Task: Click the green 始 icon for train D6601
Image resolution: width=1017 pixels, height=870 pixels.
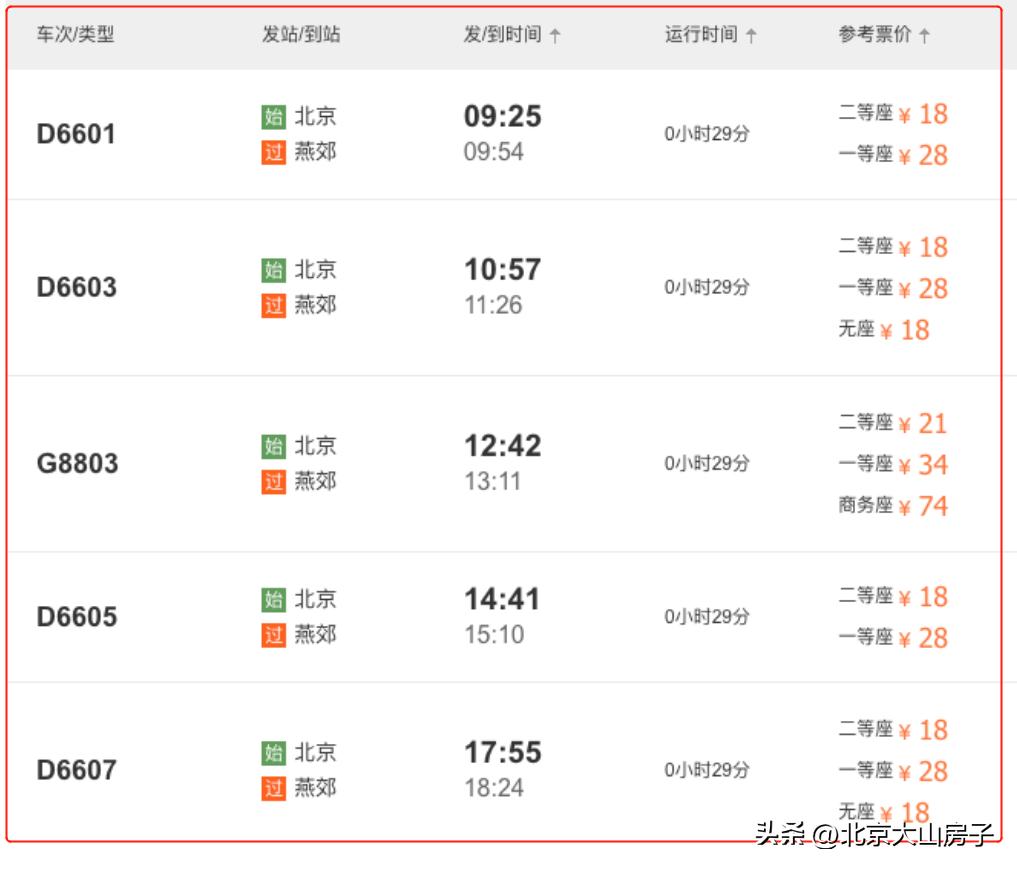Action: point(273,117)
